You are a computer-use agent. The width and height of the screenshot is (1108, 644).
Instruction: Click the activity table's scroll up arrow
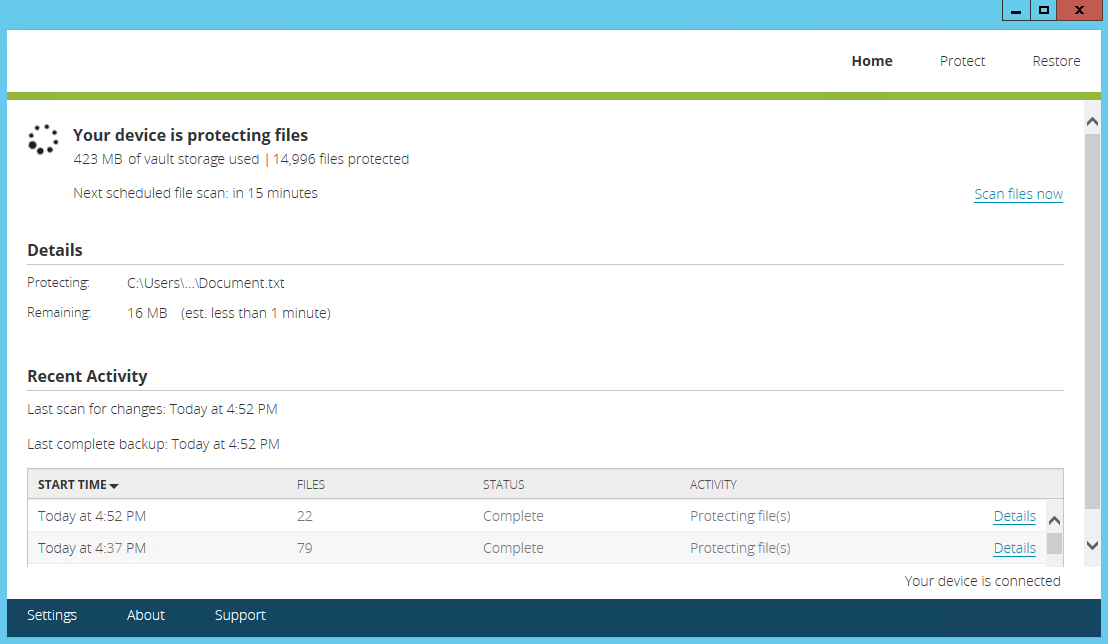tap(1054, 521)
